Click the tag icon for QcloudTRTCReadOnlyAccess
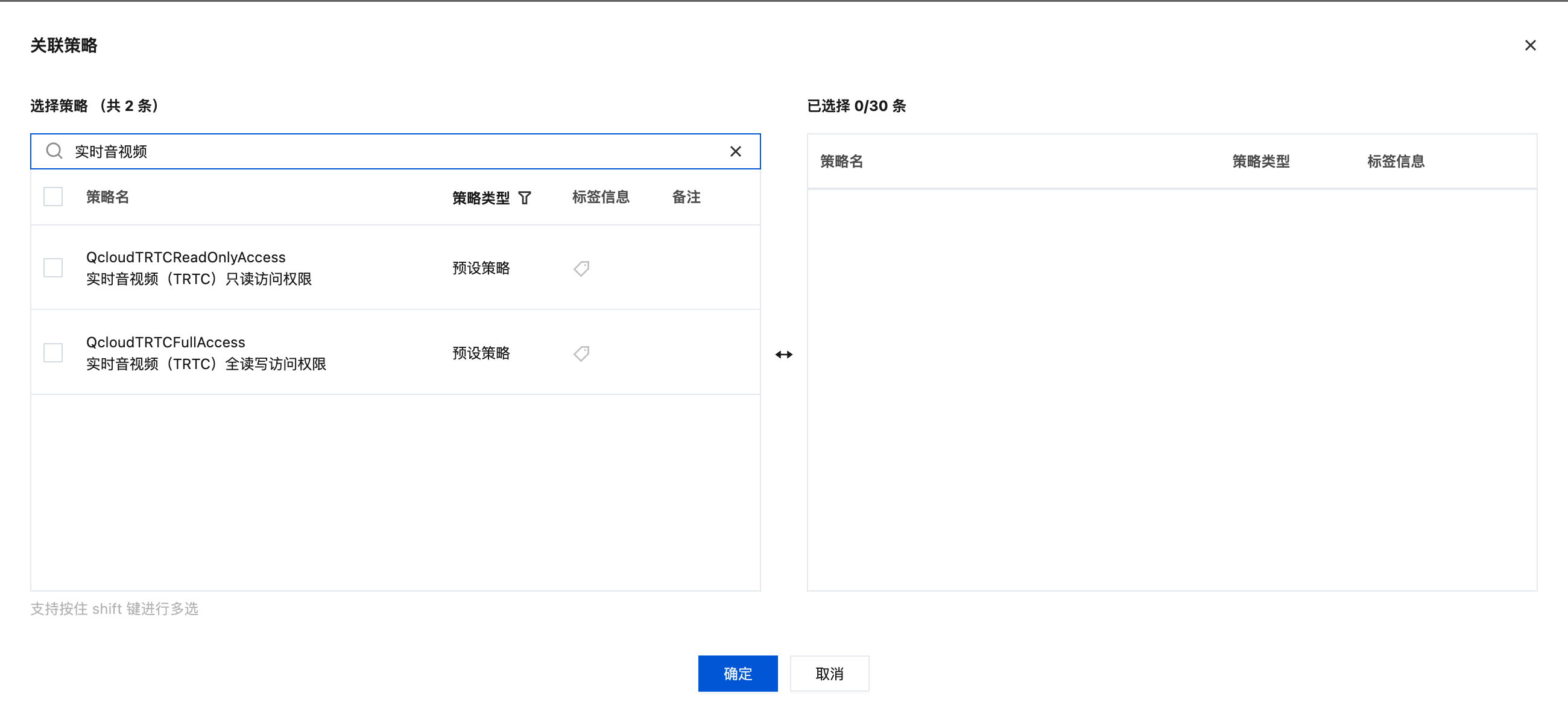 click(581, 268)
